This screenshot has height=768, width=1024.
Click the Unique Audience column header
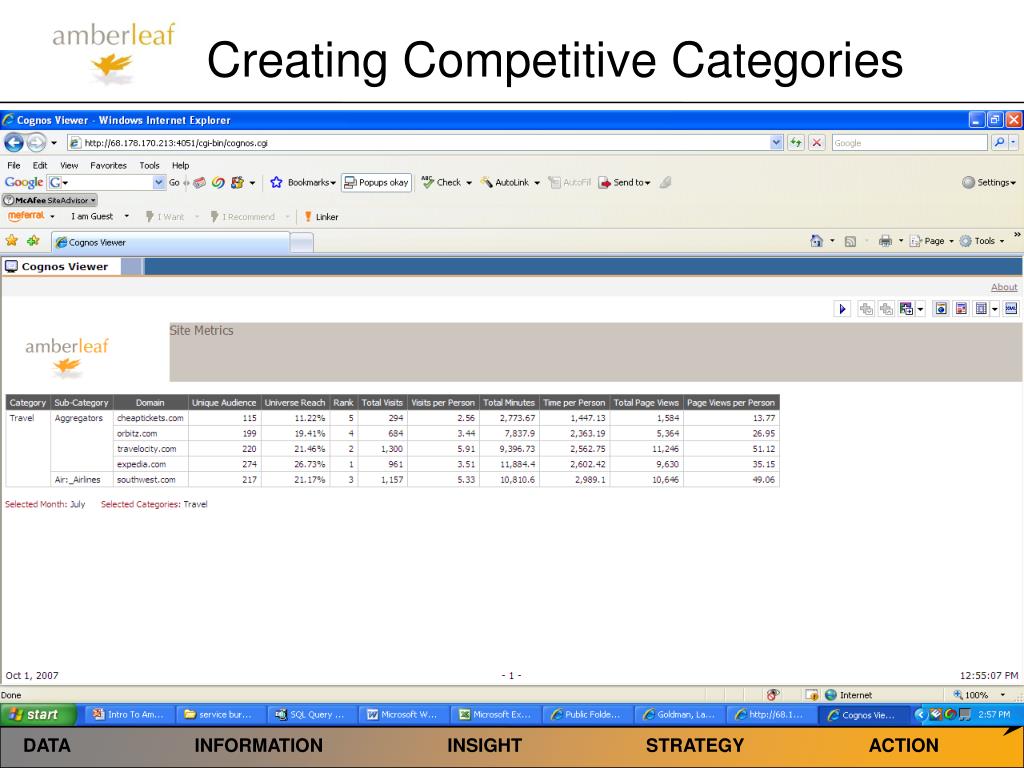224,402
